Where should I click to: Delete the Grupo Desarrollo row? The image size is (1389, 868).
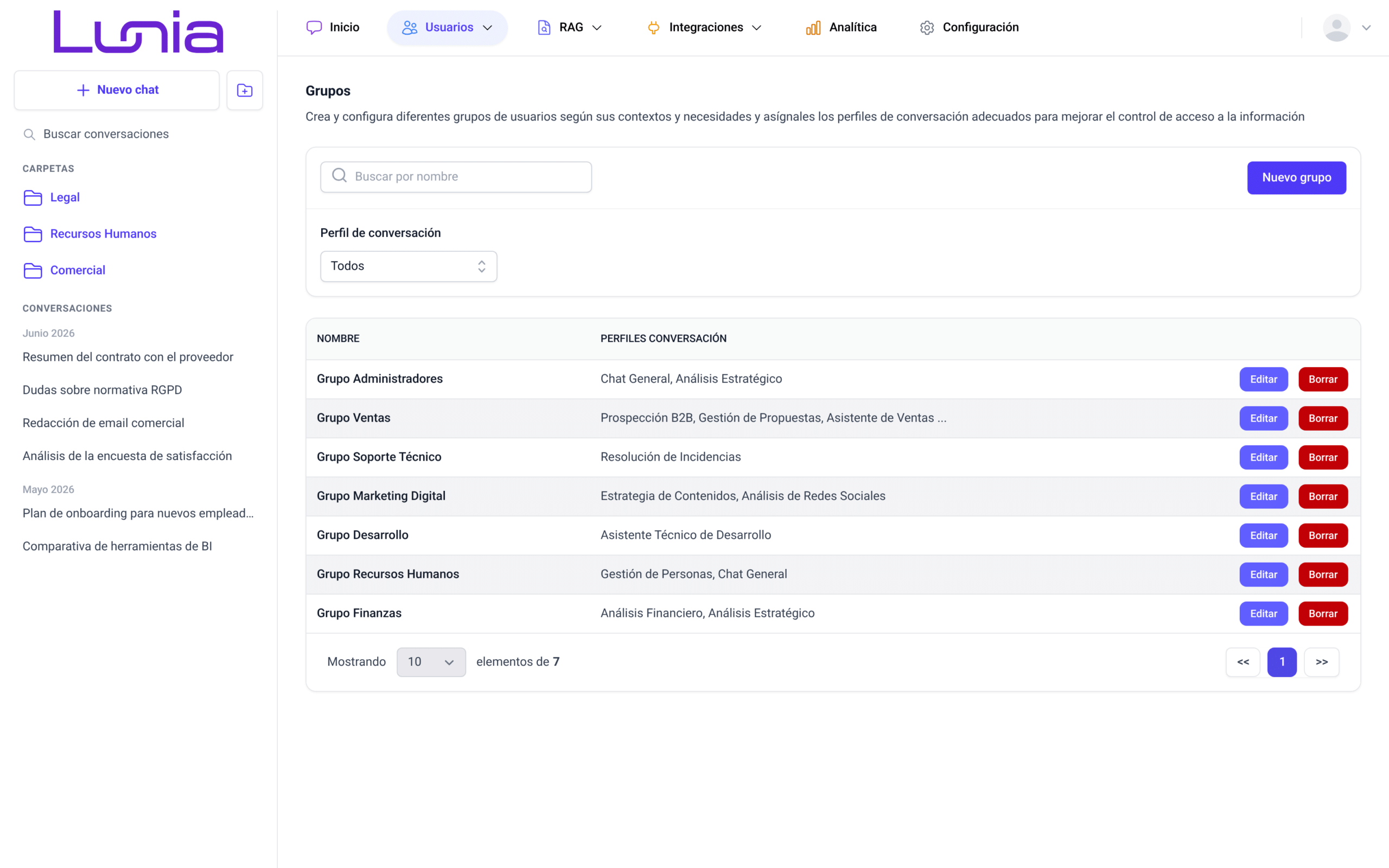coord(1322,535)
